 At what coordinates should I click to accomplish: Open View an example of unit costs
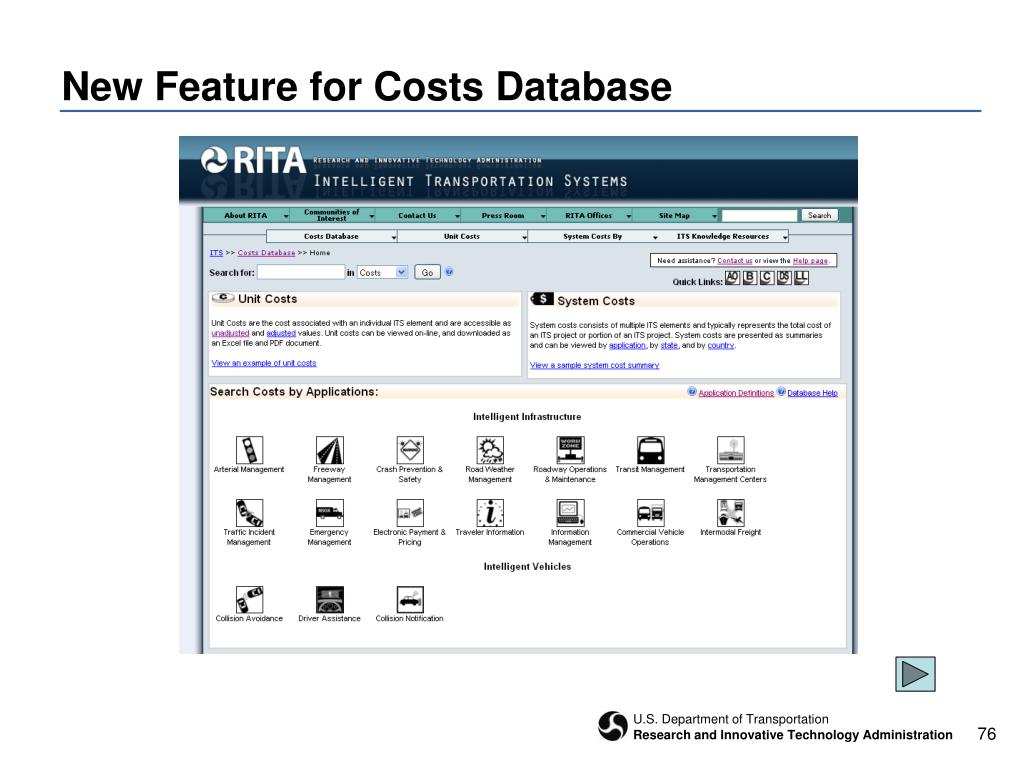[x=264, y=363]
